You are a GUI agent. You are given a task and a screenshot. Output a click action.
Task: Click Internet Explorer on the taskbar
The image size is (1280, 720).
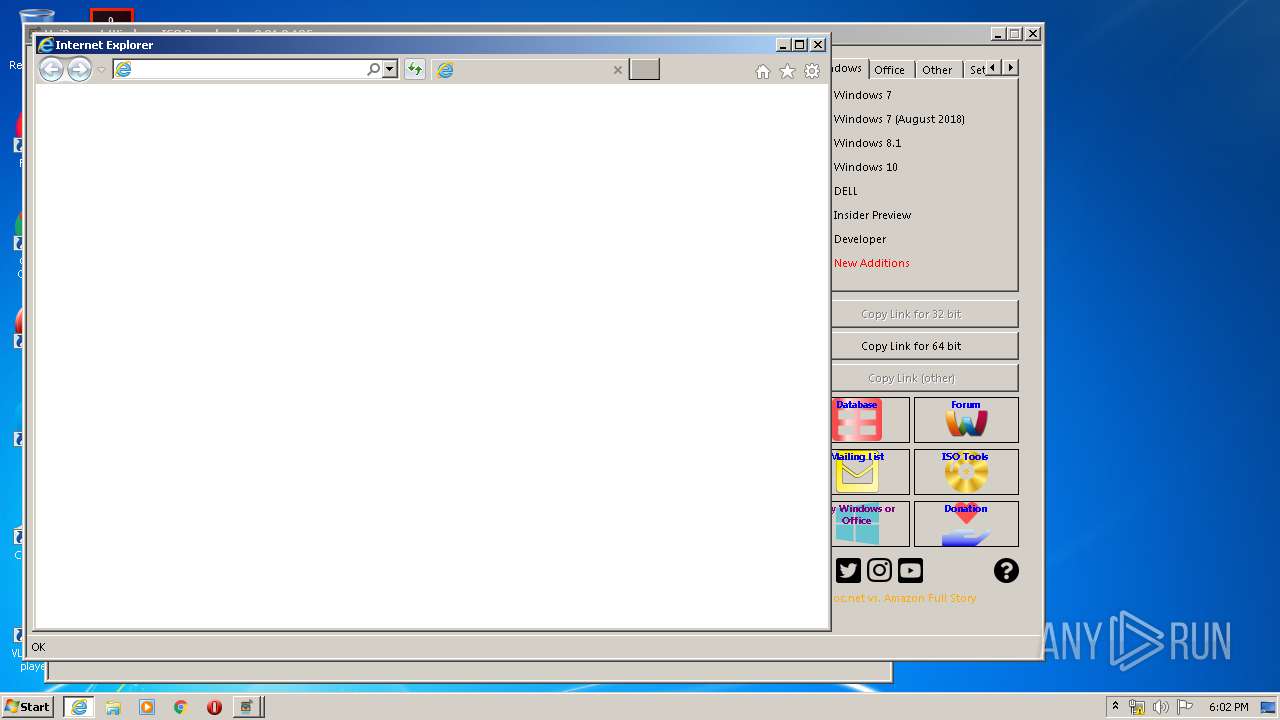click(79, 707)
